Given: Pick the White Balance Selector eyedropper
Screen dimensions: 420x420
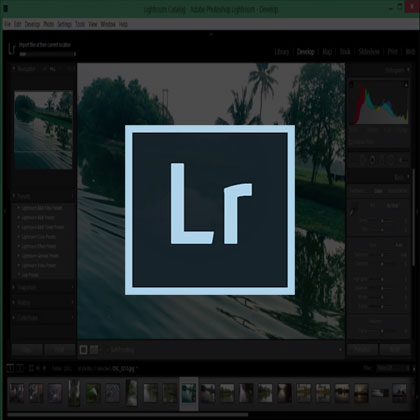Looking at the screenshot, I should pyautogui.click(x=353, y=209).
